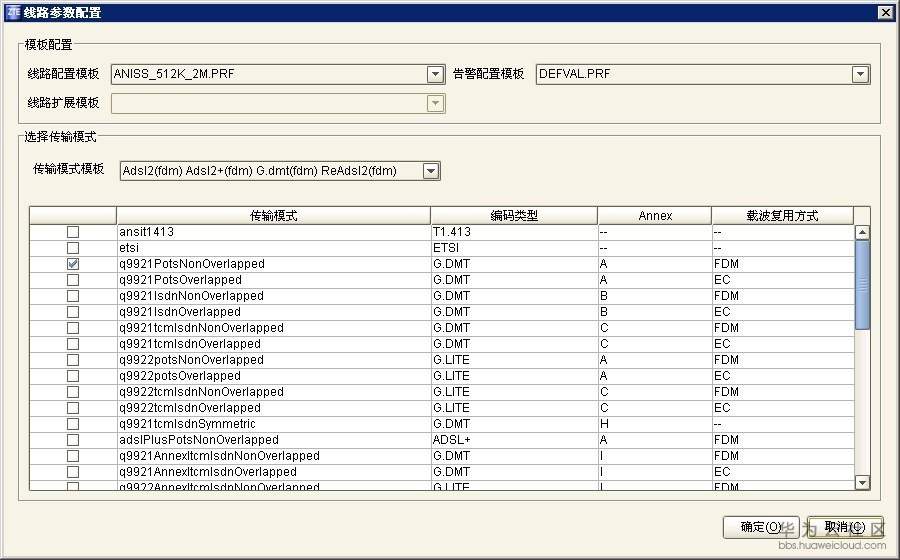900x560 pixels.
Task: Enable the q9922tcmIsdnNonOverlapped checkbox
Action: point(73,392)
